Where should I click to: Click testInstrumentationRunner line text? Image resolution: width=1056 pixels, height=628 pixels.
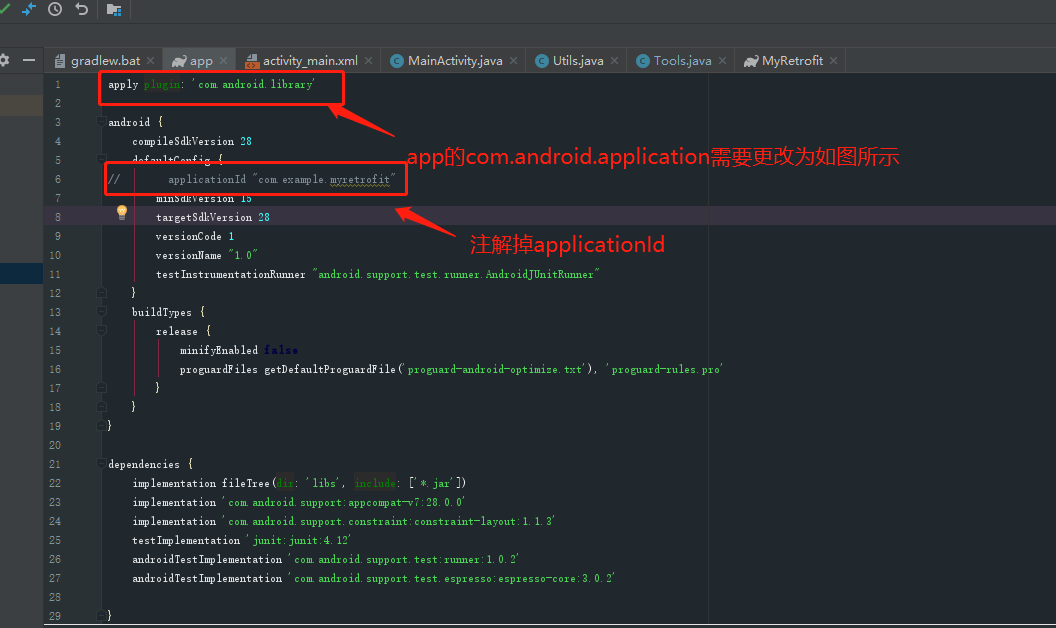(x=378, y=274)
